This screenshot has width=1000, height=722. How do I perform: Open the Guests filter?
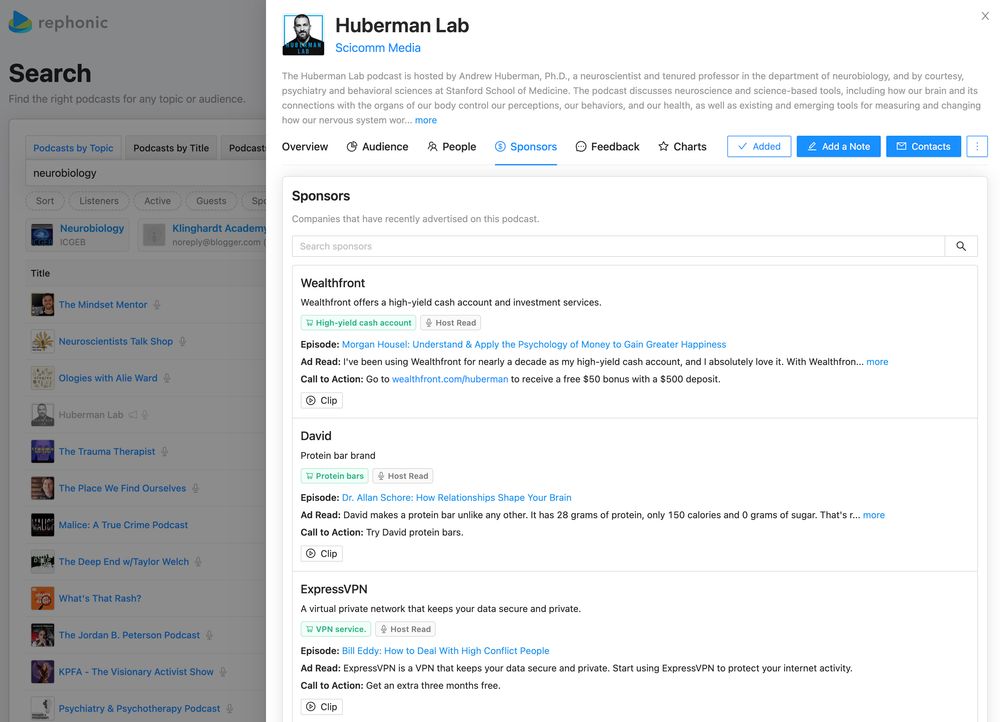coord(211,201)
